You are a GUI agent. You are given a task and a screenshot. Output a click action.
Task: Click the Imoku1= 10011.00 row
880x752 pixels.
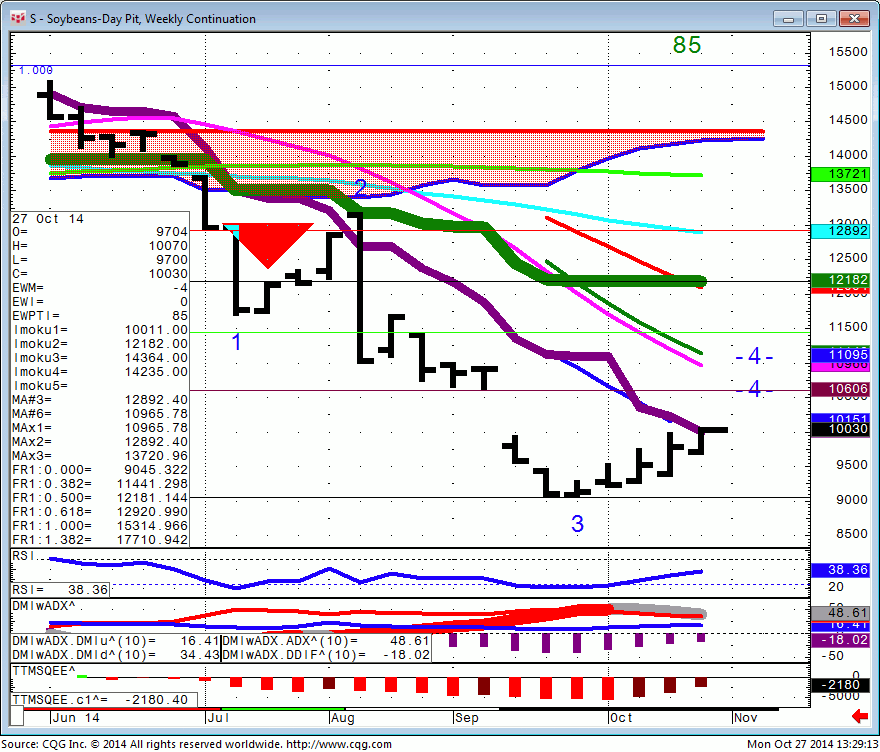click(x=100, y=330)
